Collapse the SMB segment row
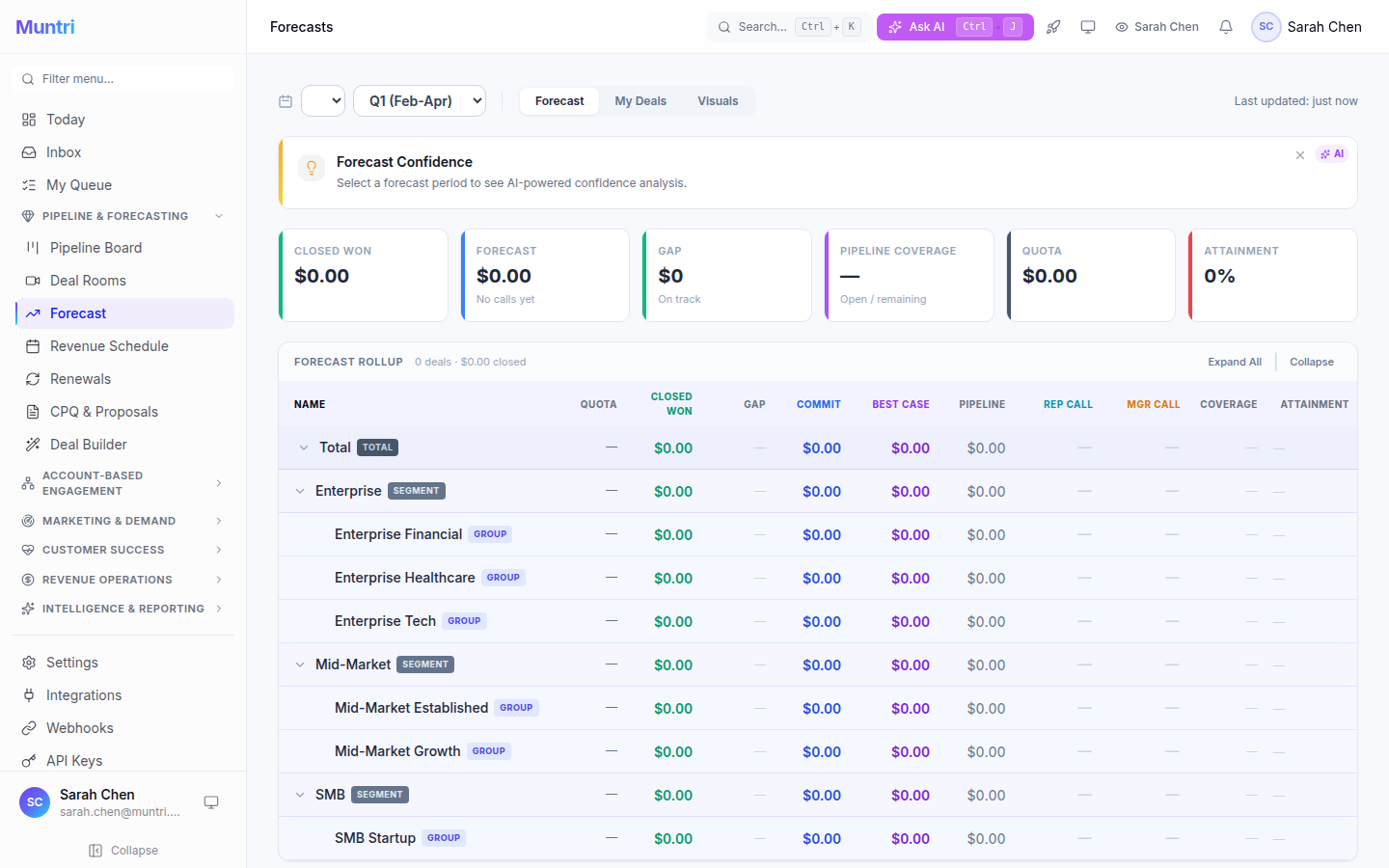This screenshot has width=1389, height=868. 300,795
